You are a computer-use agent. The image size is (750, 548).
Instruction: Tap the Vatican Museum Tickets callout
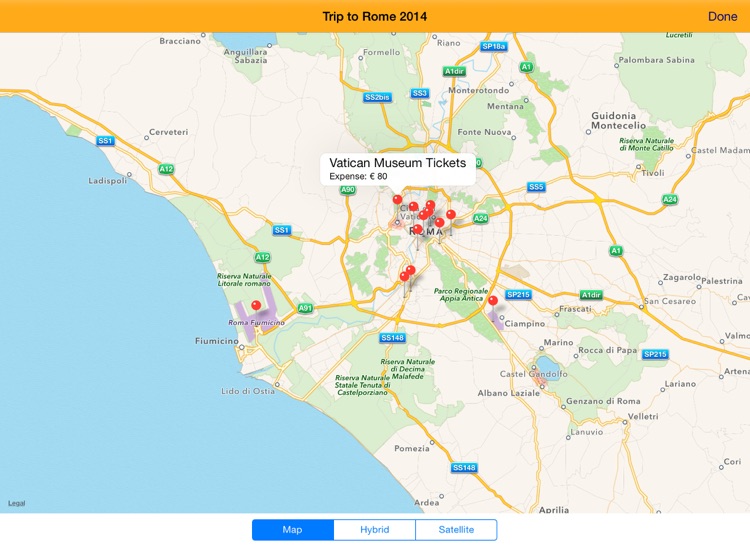tap(397, 169)
